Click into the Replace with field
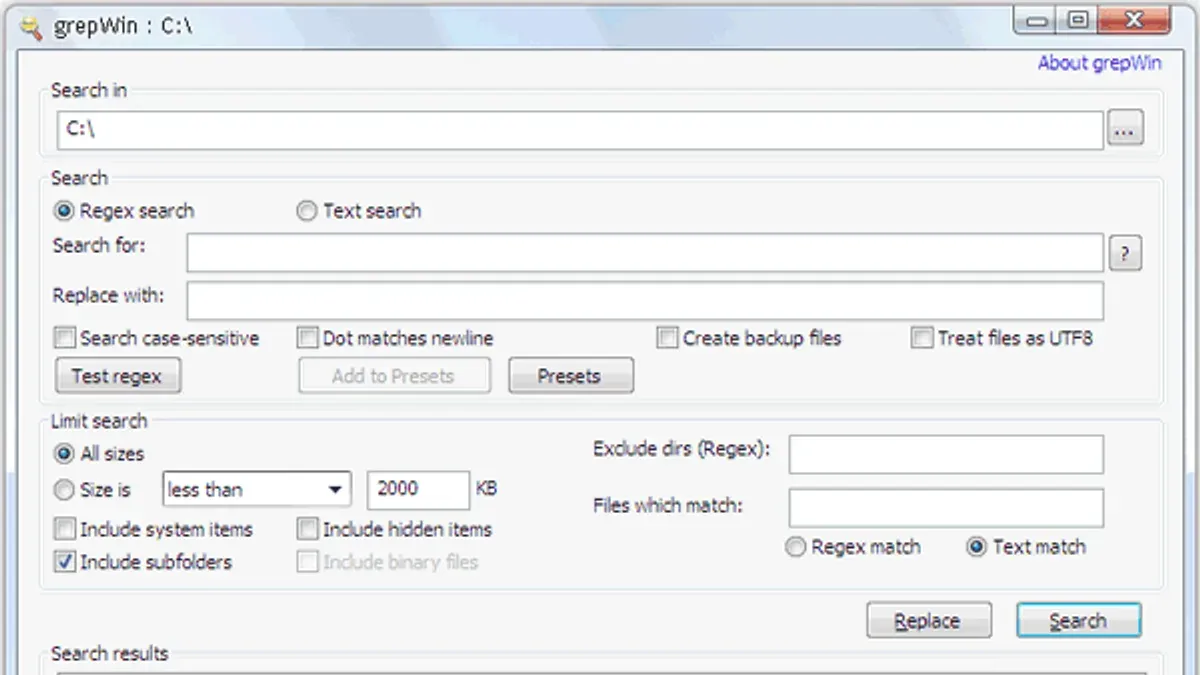The image size is (1200, 675). click(645, 300)
